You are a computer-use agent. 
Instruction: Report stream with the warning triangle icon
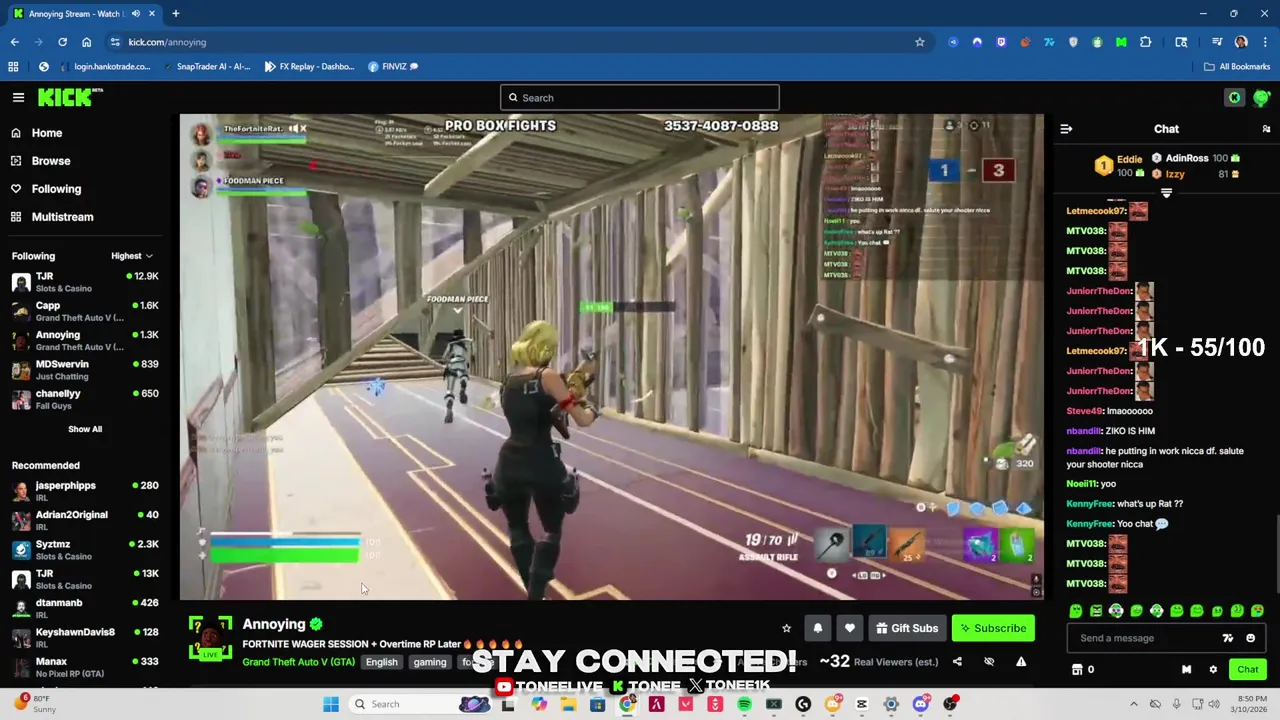1021,661
